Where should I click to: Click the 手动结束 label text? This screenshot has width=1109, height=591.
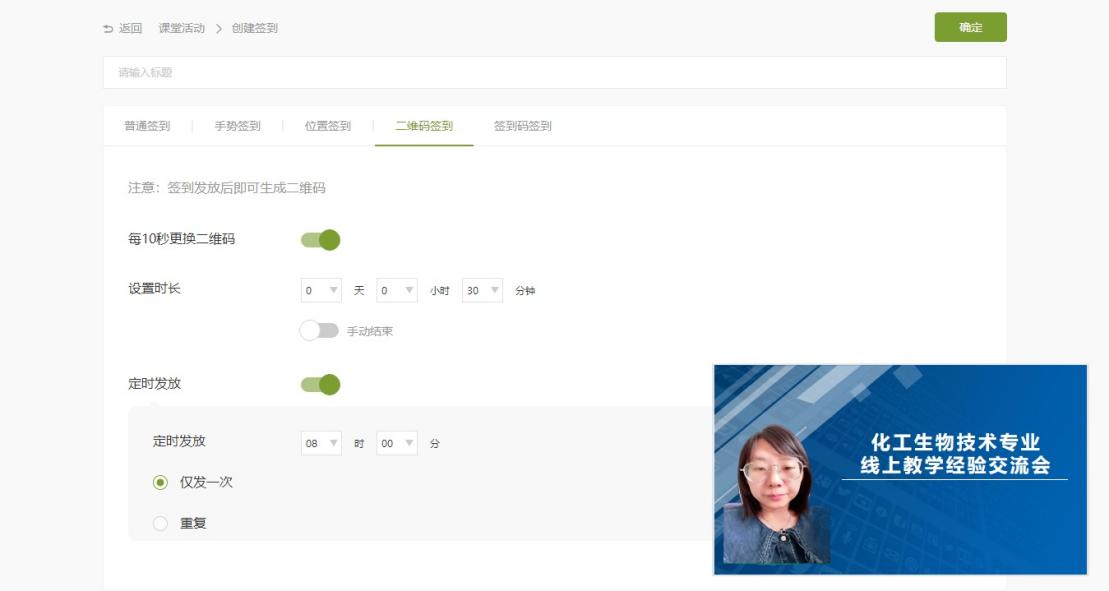(370, 331)
